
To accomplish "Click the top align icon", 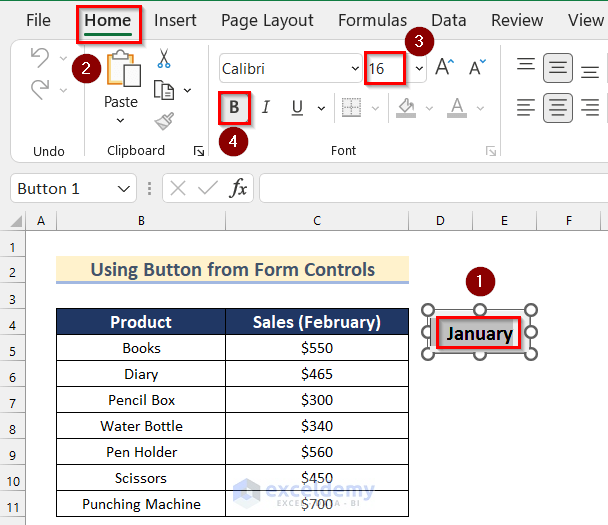I will [x=526, y=64].
